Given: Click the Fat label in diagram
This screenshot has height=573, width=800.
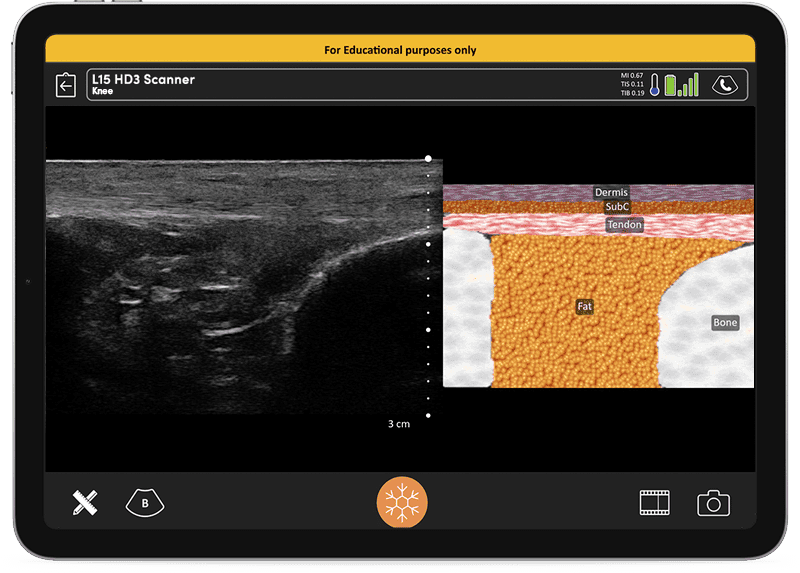Looking at the screenshot, I should tap(584, 306).
